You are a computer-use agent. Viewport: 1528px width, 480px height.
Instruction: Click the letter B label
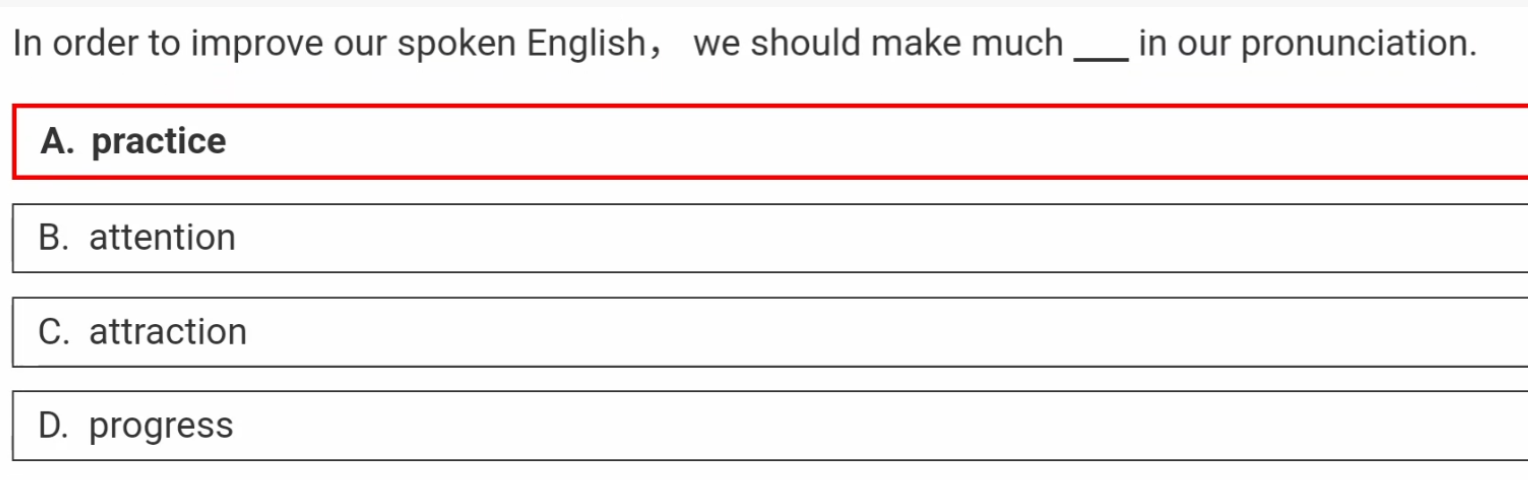coord(54,238)
